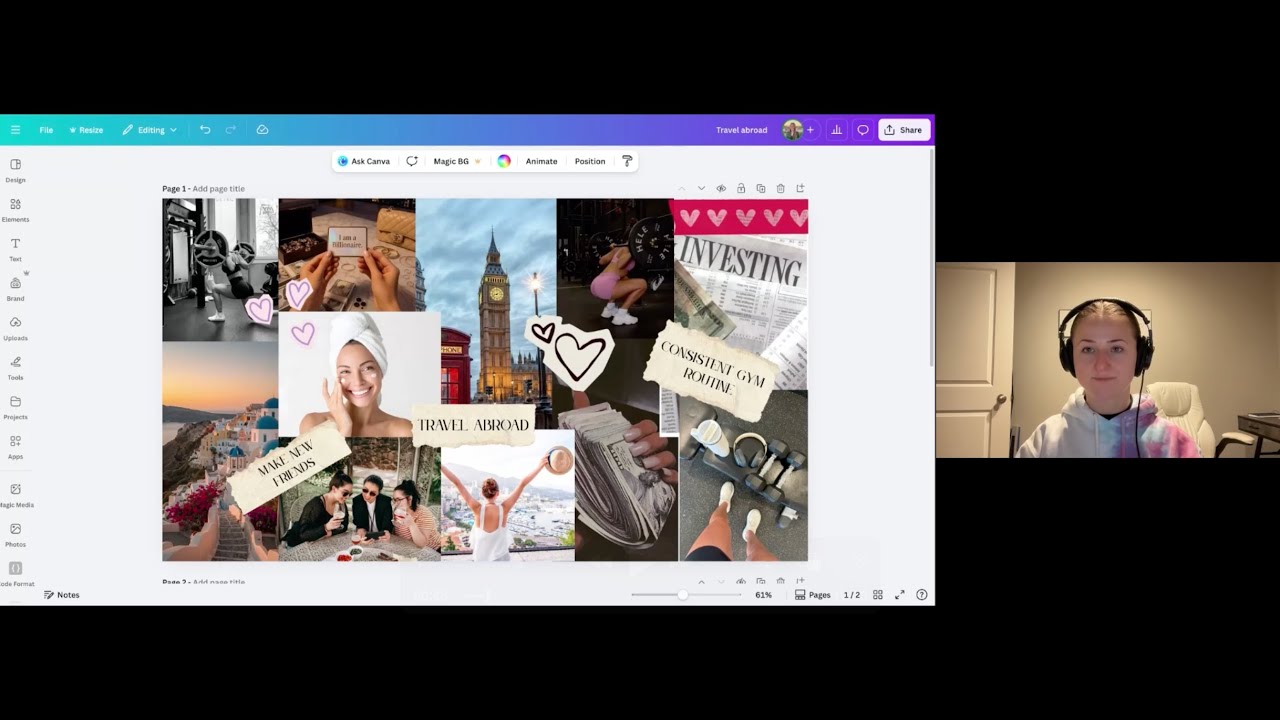
Task: Move Page 1 down with chevron
Action: (701, 188)
